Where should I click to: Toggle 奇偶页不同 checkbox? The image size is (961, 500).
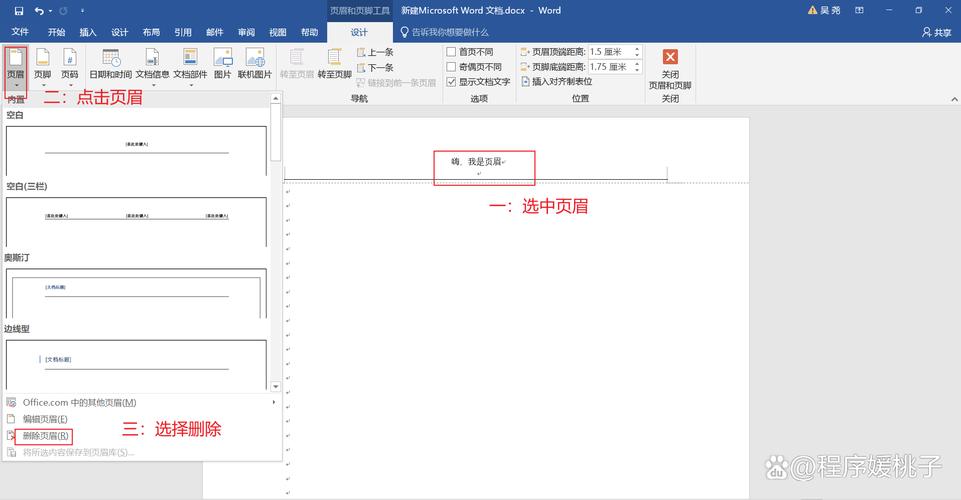451,67
